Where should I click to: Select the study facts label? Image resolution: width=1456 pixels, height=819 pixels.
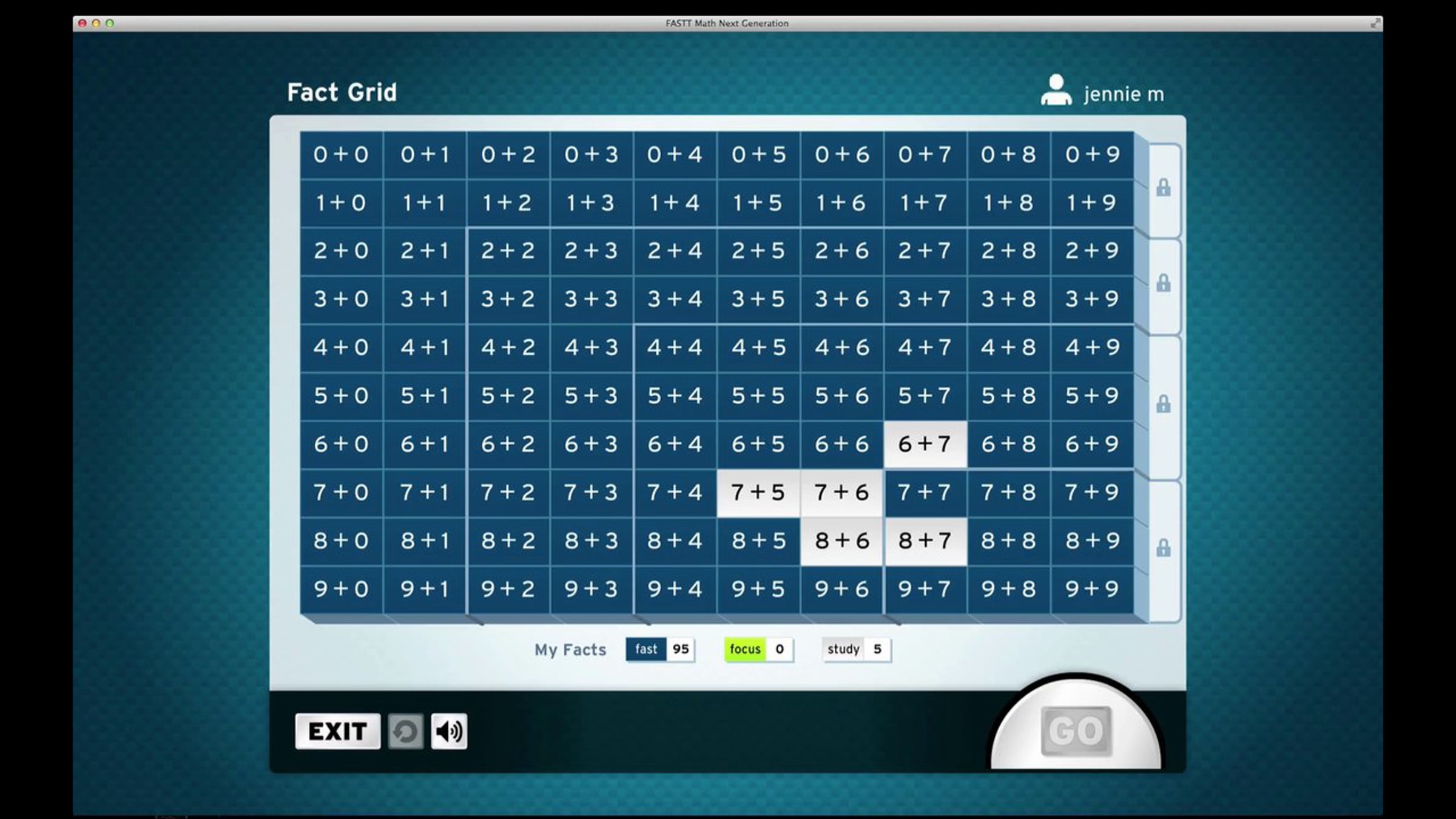pos(843,649)
